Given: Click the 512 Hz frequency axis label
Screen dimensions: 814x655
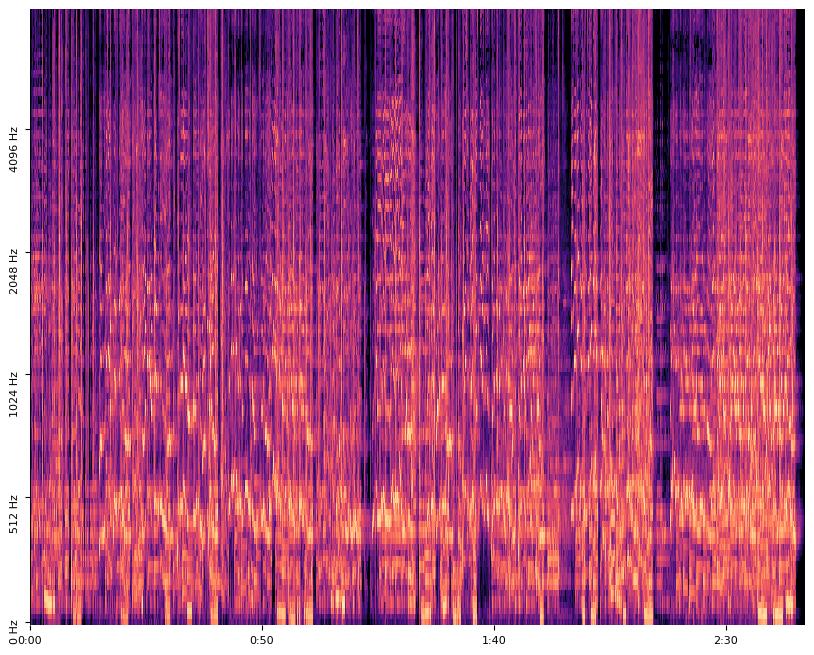Looking at the screenshot, I should [x=13, y=514].
